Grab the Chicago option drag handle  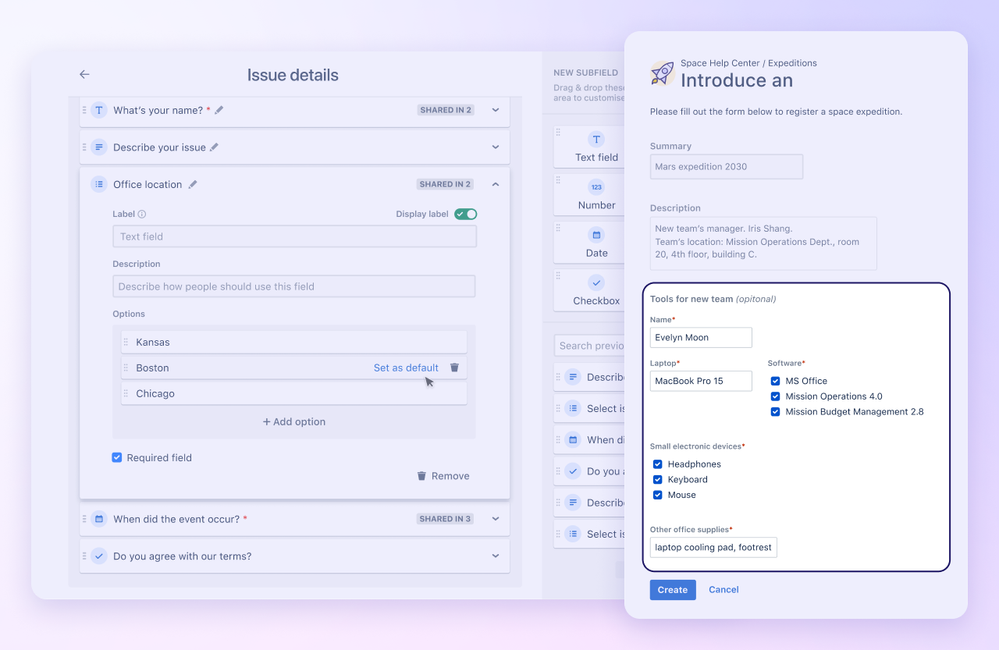pos(126,393)
